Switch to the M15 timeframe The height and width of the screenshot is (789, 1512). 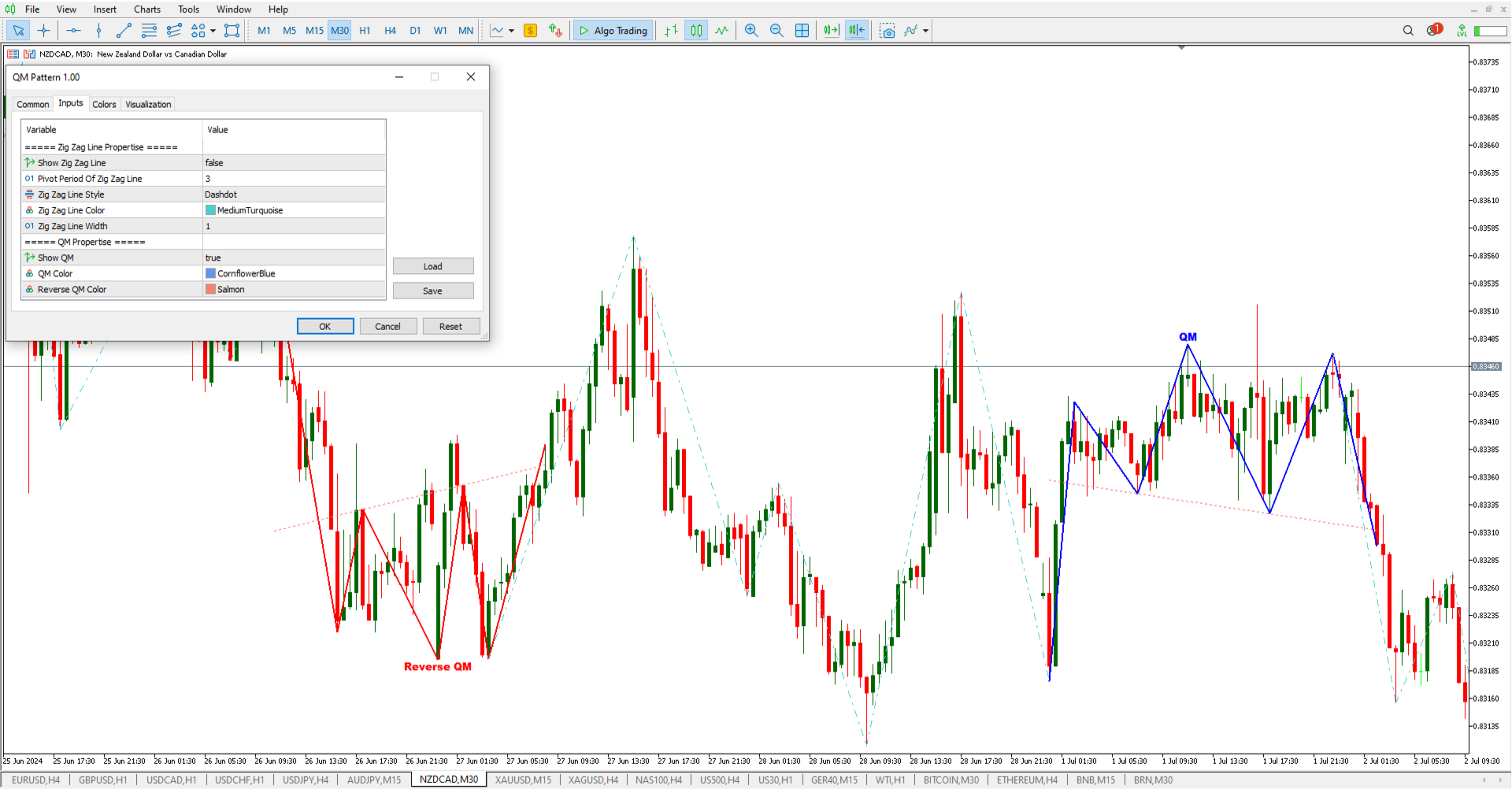[314, 31]
